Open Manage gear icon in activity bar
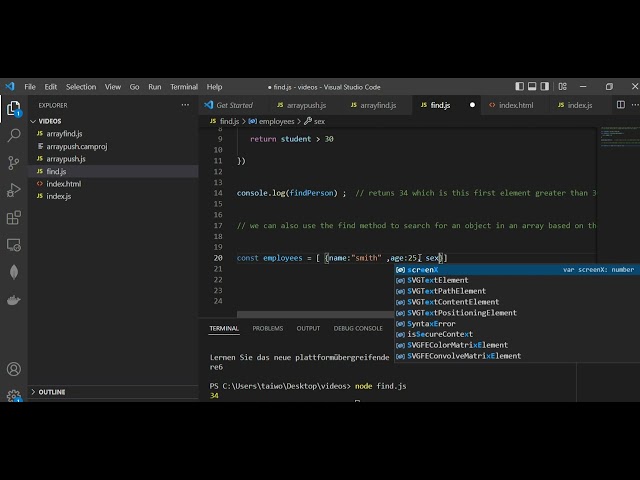Viewport: 640px width, 480px height. click(x=13, y=396)
